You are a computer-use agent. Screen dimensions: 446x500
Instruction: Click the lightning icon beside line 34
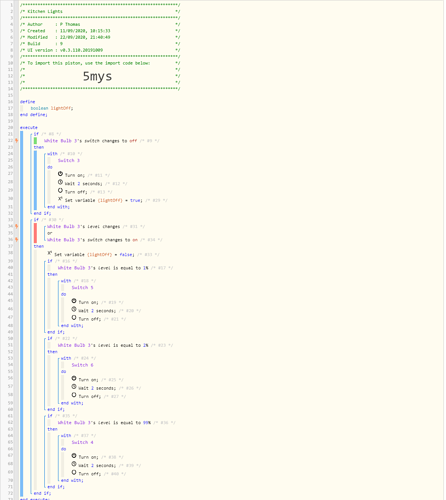click(x=16, y=226)
